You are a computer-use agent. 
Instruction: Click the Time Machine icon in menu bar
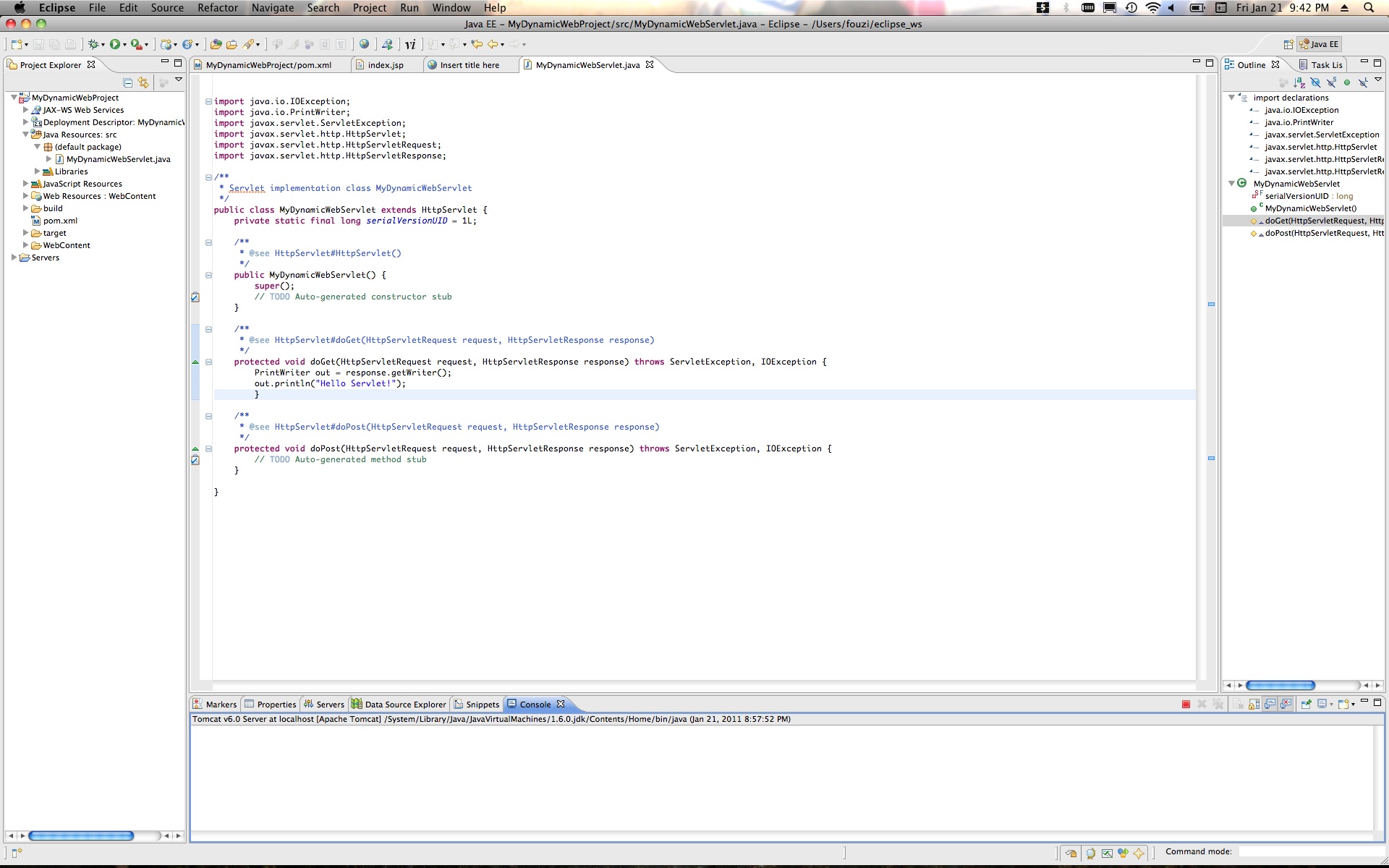click(1131, 8)
